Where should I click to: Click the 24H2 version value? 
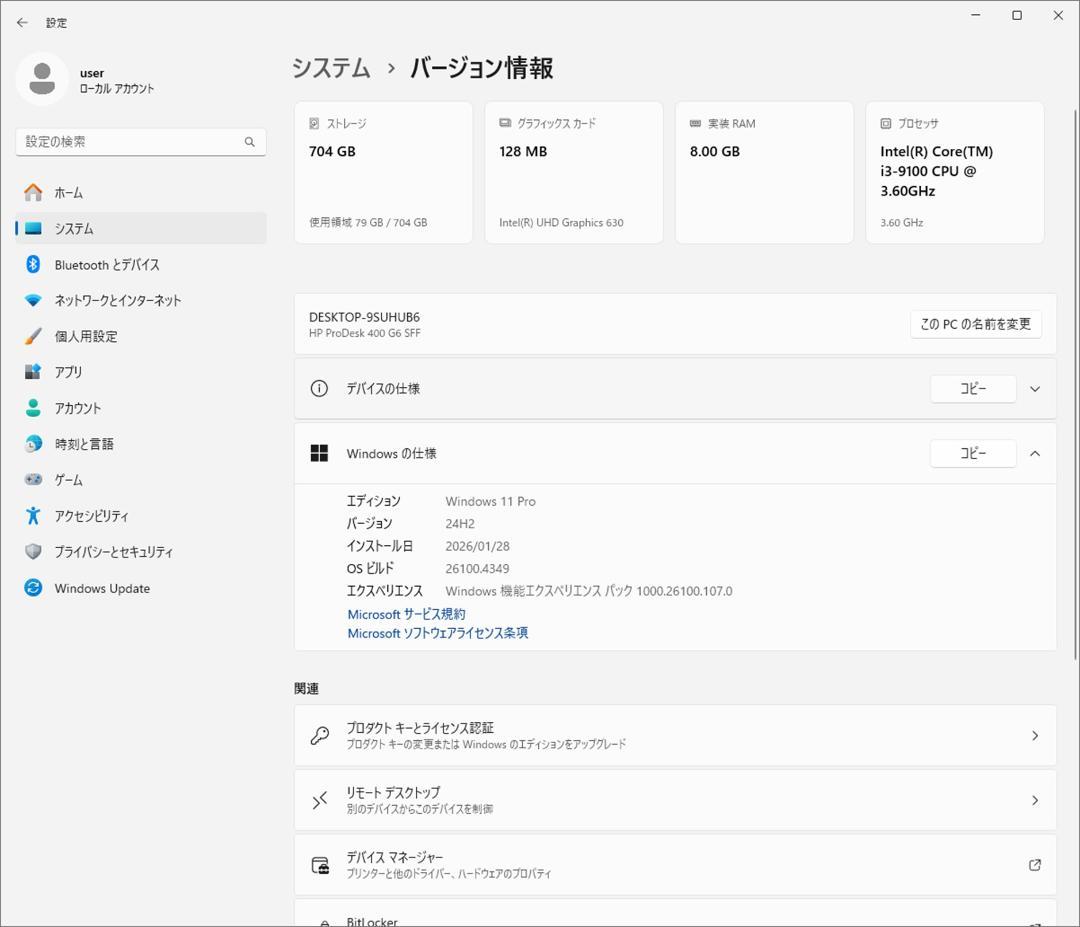pos(460,523)
